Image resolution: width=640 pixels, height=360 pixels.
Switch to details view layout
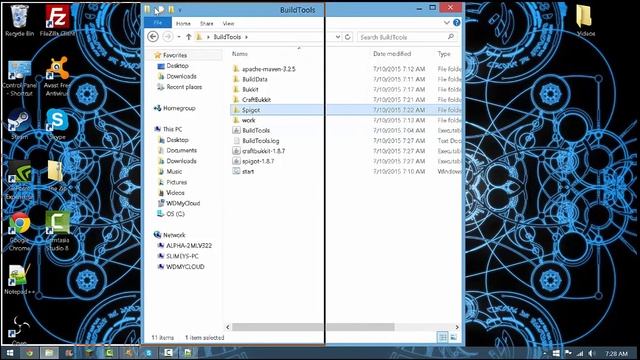pos(442,337)
